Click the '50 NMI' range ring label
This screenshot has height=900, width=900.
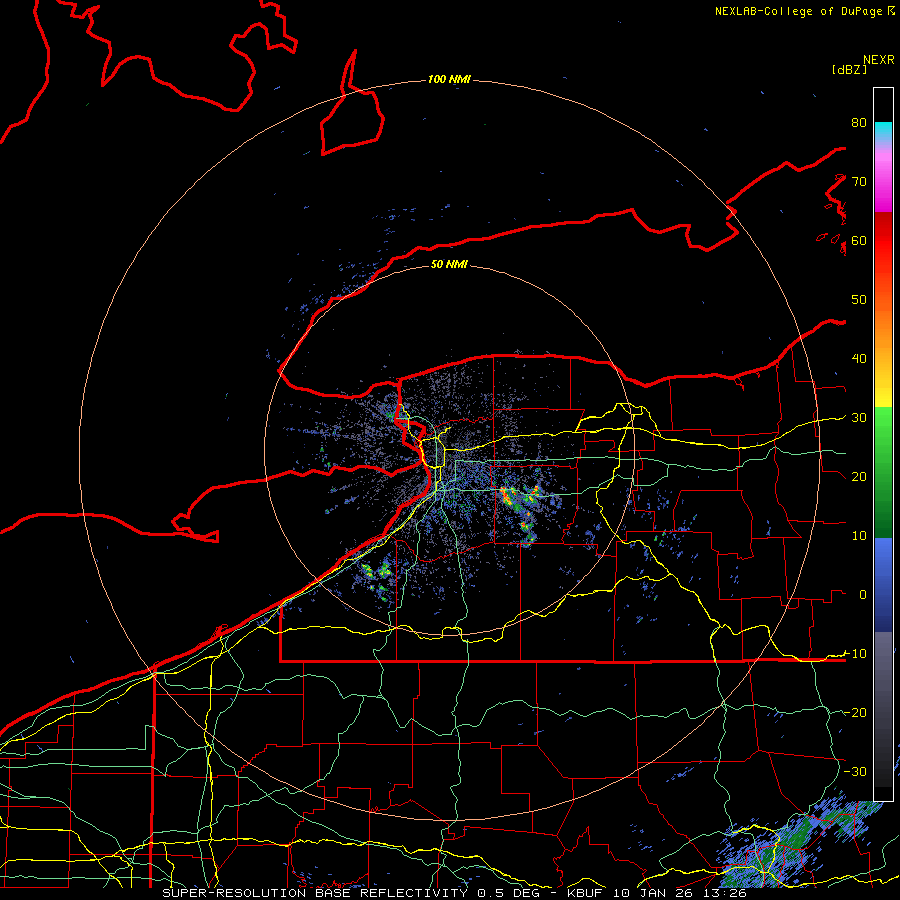[449, 265]
